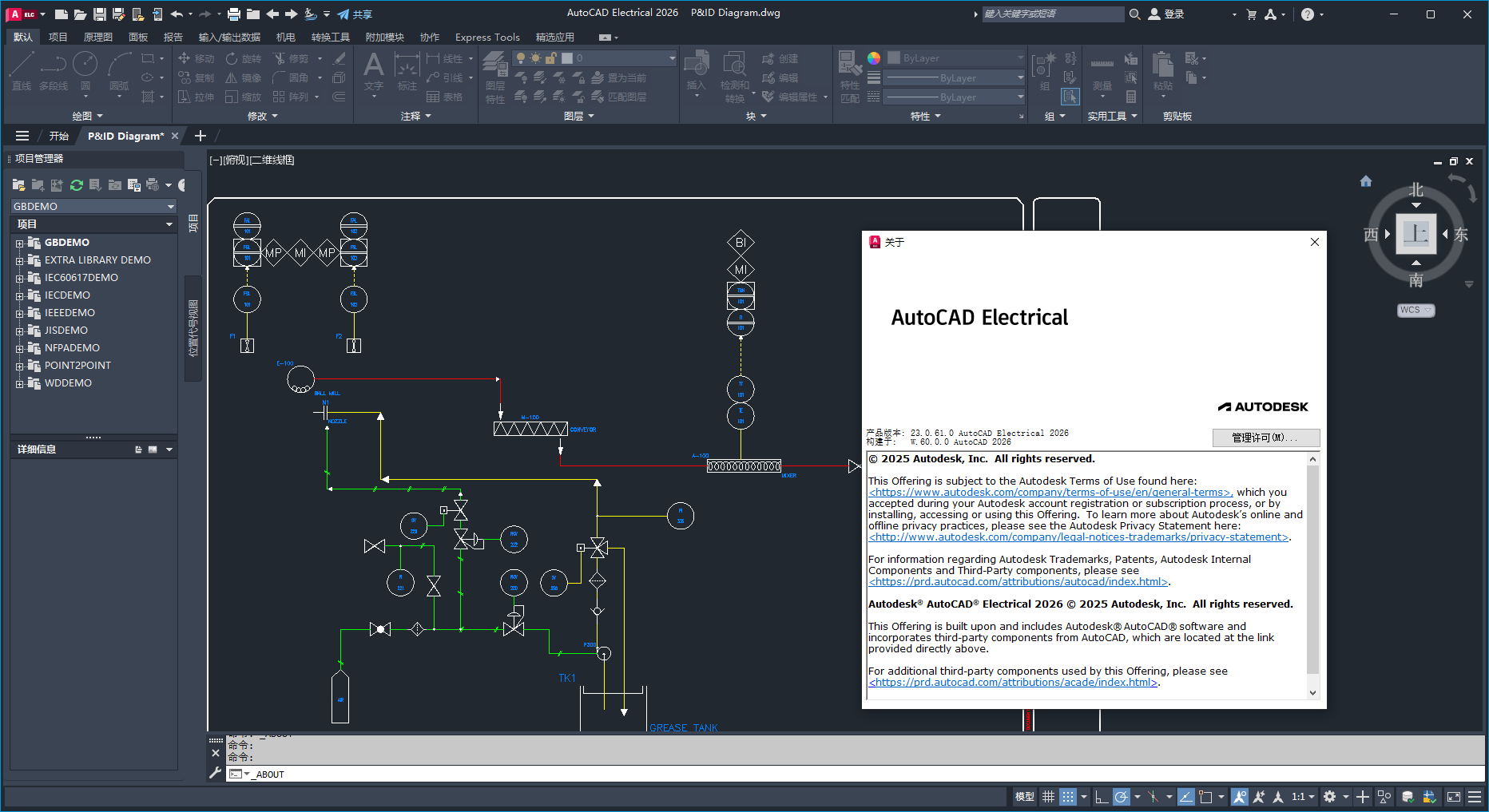This screenshot has width=1489, height=812.
Task: Click the About dialog vertical scrollbar
Action: [x=1312, y=575]
